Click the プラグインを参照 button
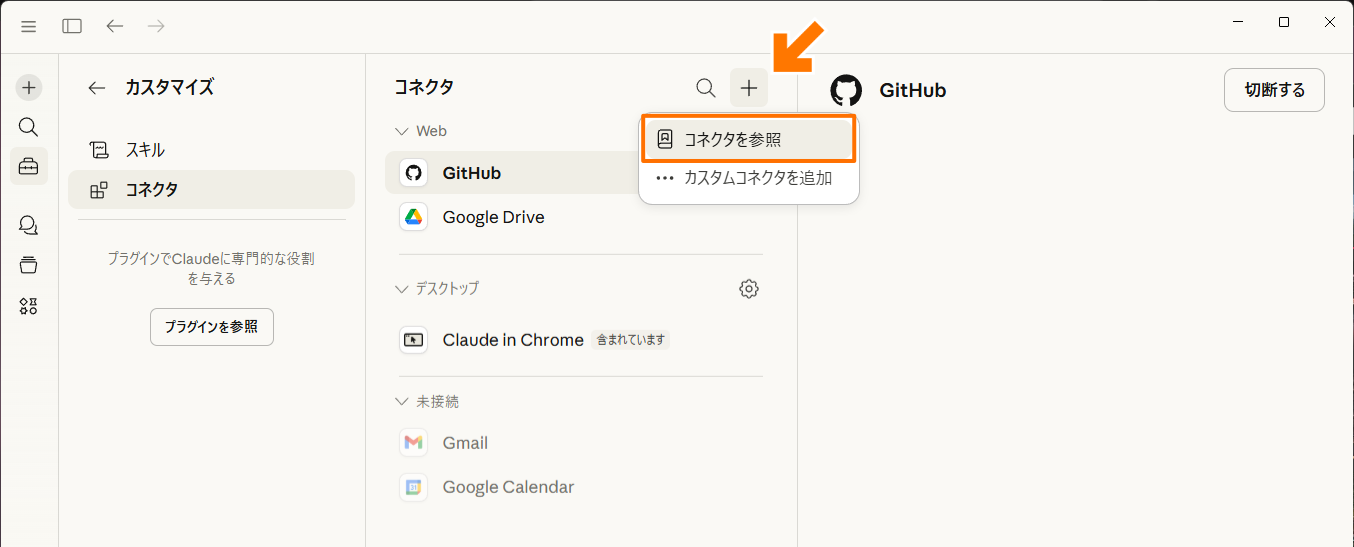 coord(212,327)
